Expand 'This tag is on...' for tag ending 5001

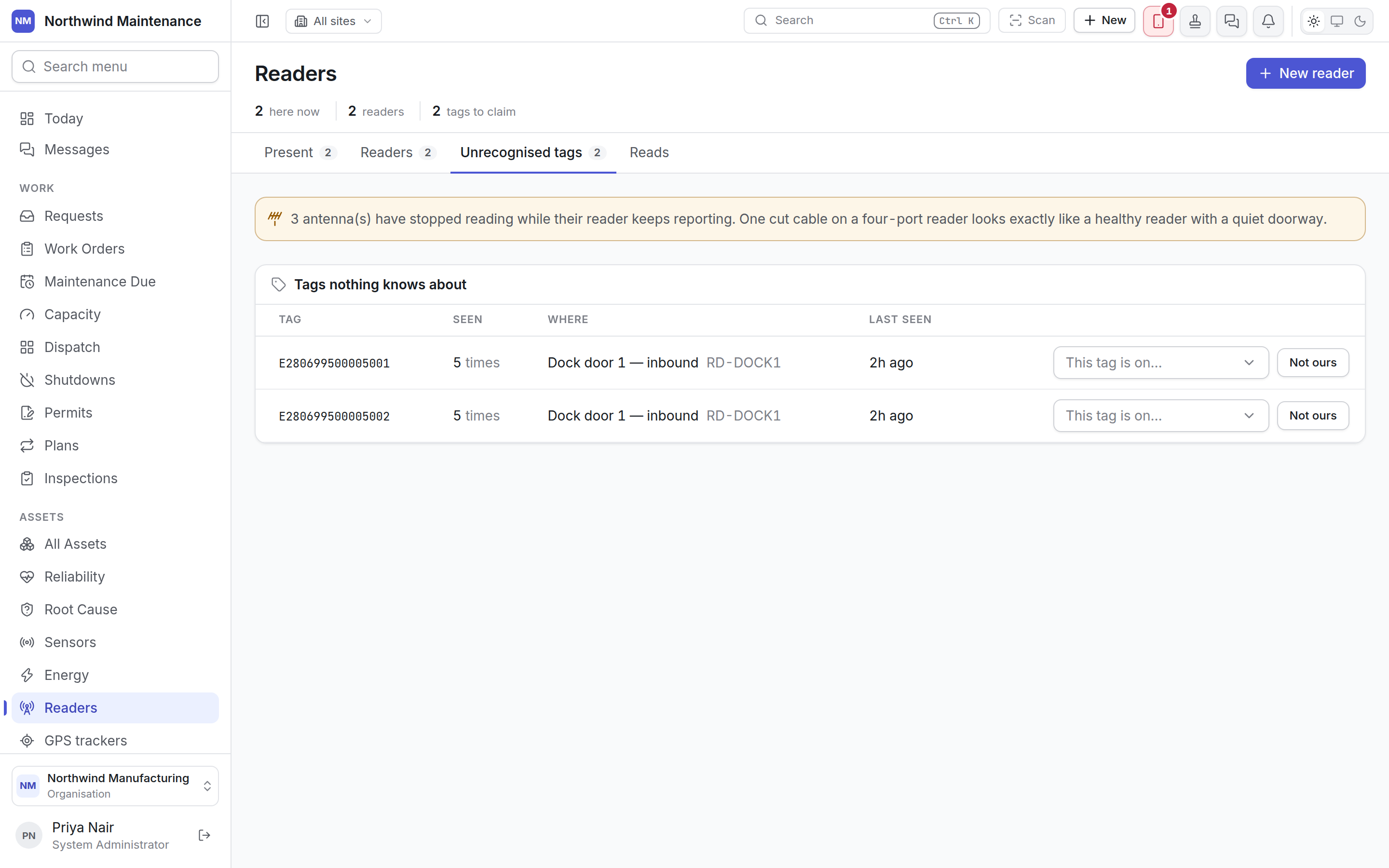[1160, 363]
